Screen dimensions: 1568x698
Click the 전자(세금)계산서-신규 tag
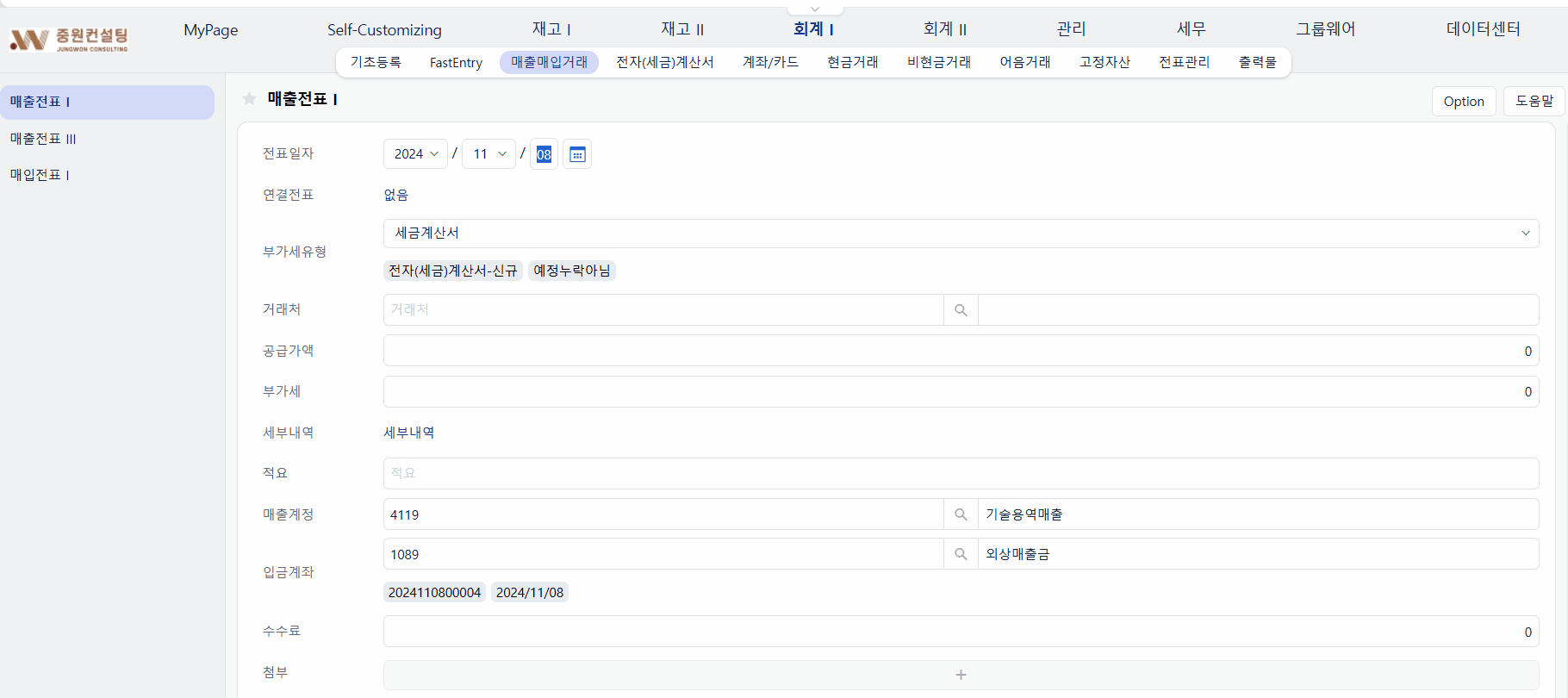pyautogui.click(x=453, y=271)
